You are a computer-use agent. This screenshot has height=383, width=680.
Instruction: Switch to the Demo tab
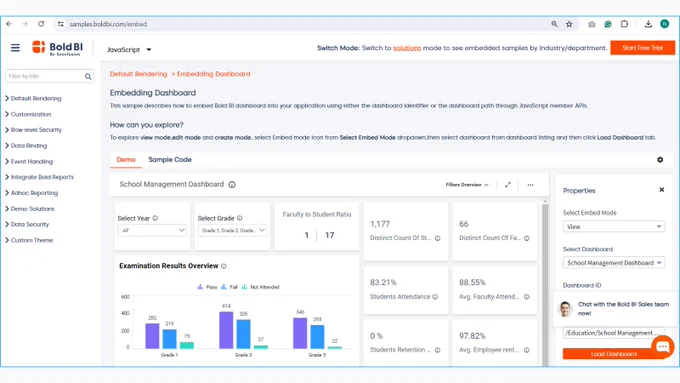pos(126,160)
